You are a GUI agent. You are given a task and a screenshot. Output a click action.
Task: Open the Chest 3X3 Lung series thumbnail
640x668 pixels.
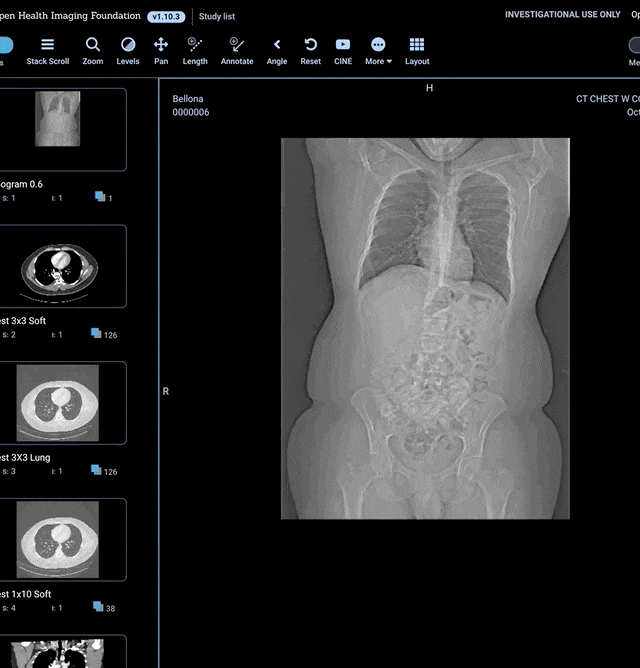click(x=63, y=403)
